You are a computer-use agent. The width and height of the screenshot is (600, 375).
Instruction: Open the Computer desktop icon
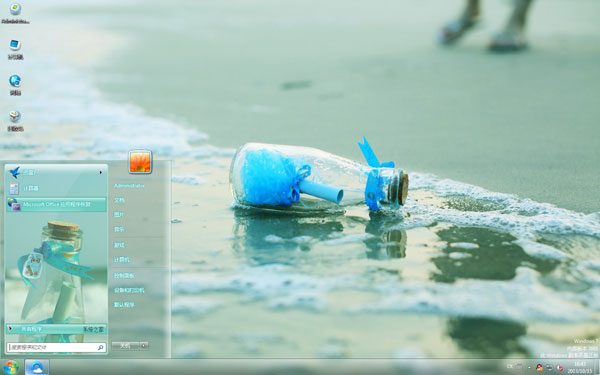click(x=15, y=49)
